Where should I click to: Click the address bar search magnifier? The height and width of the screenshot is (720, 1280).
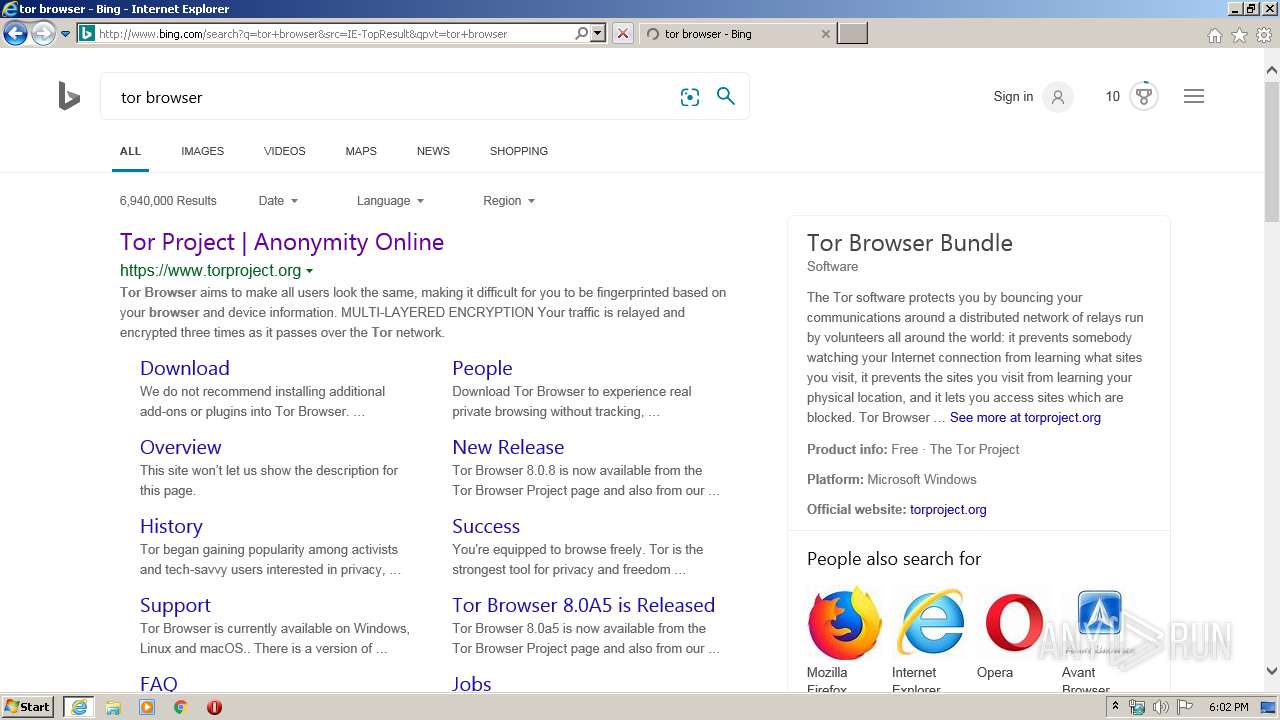(x=582, y=33)
